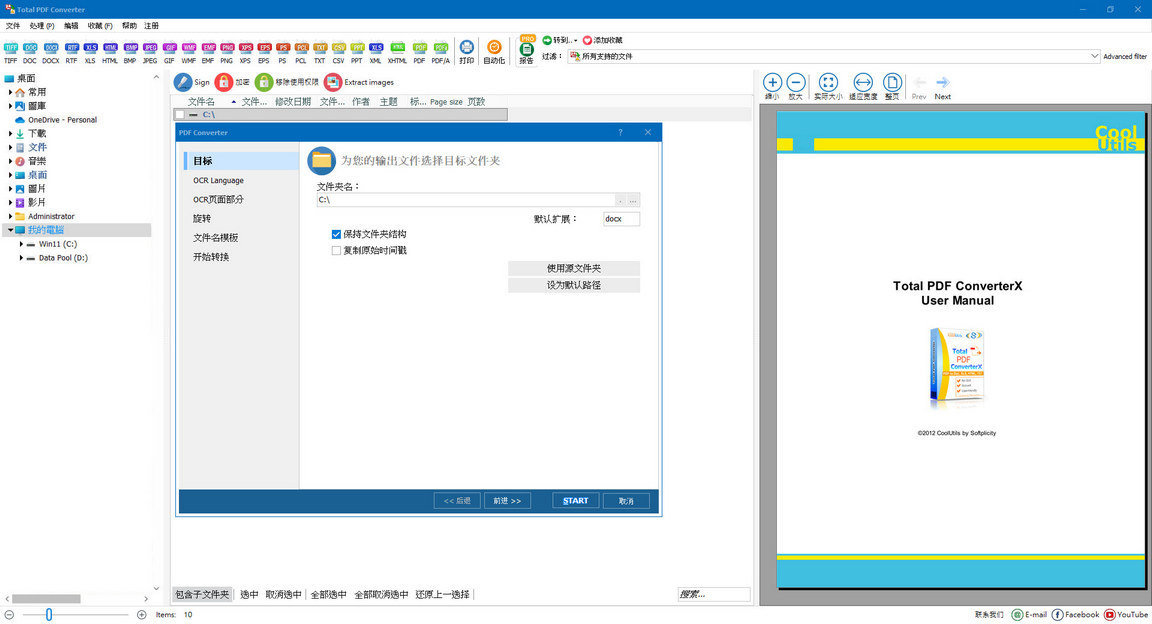Open the 自动化 automation tool

coord(494,51)
